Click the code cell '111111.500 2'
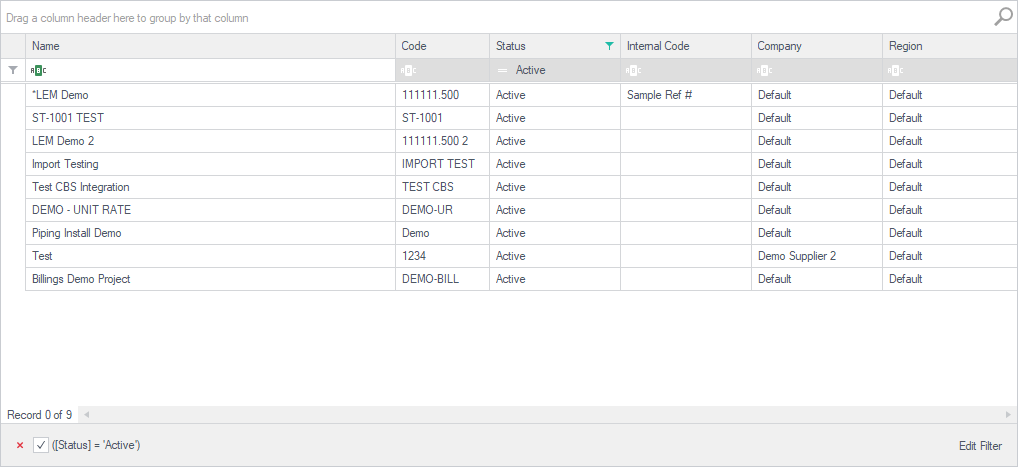Image resolution: width=1018 pixels, height=467 pixels. [x=442, y=141]
